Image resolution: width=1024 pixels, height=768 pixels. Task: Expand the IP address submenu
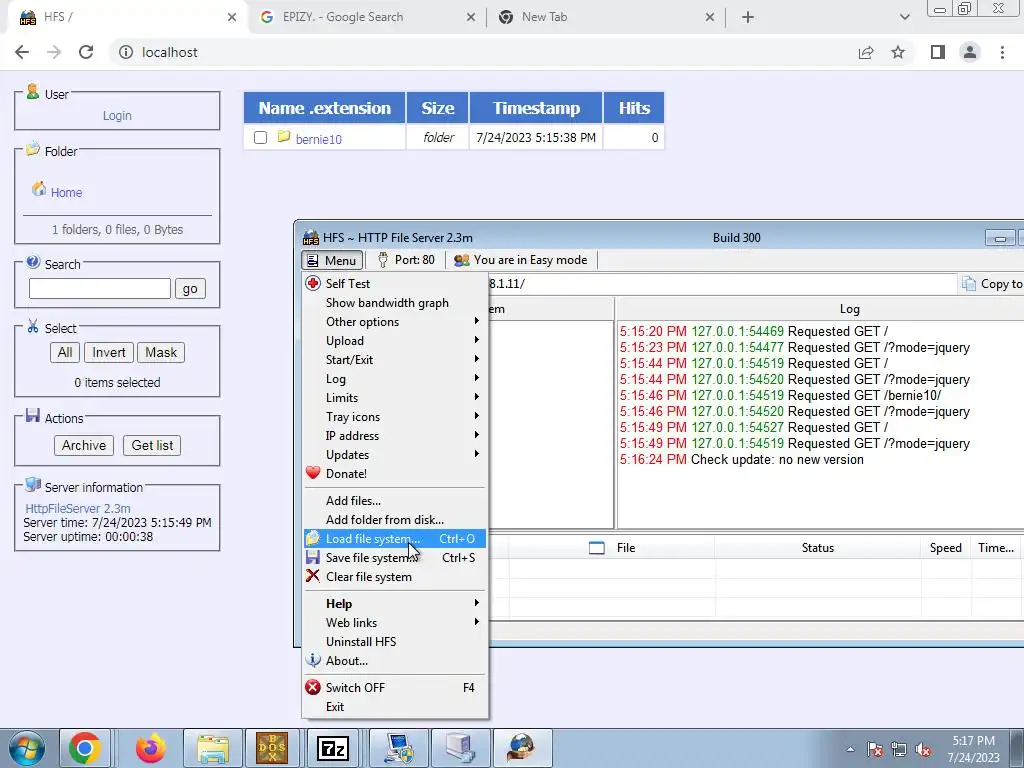click(394, 436)
